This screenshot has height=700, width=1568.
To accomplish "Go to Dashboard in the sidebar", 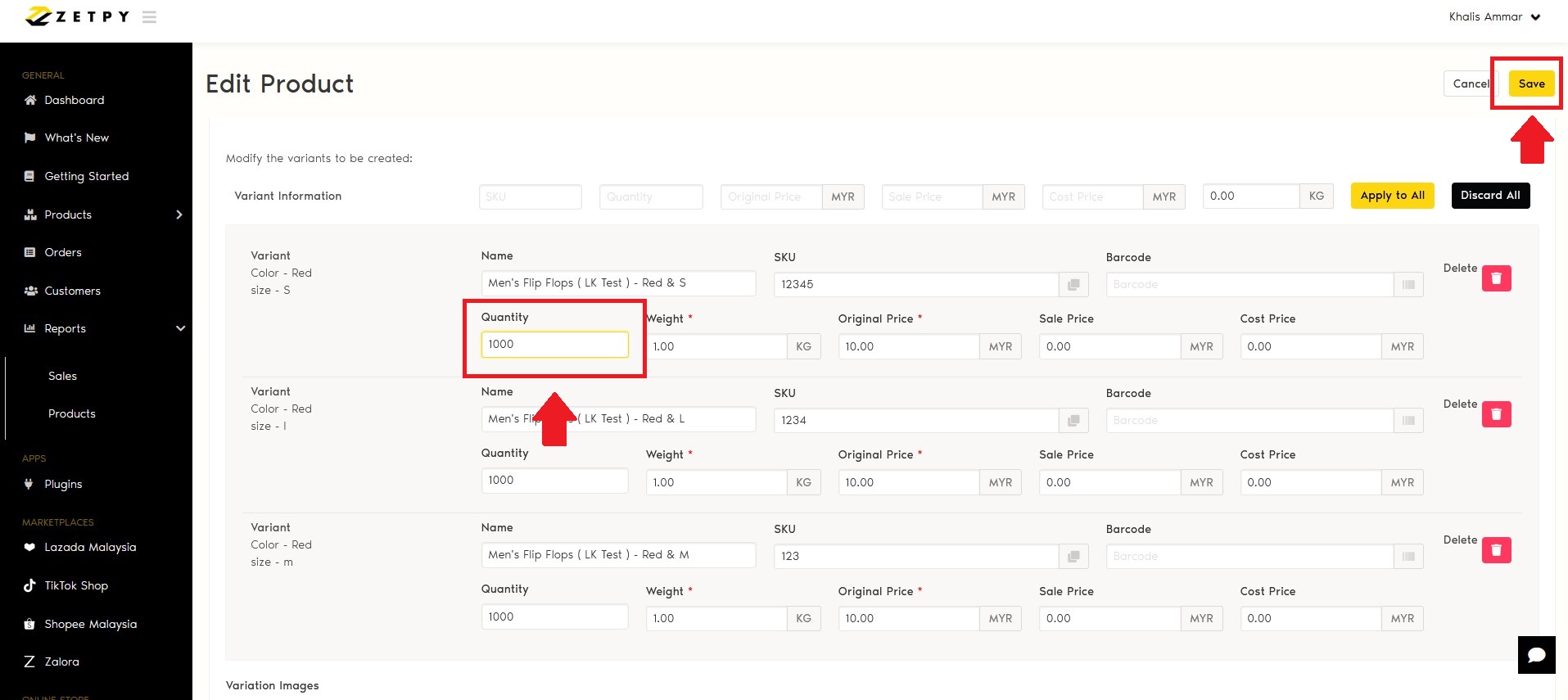I will (x=74, y=100).
